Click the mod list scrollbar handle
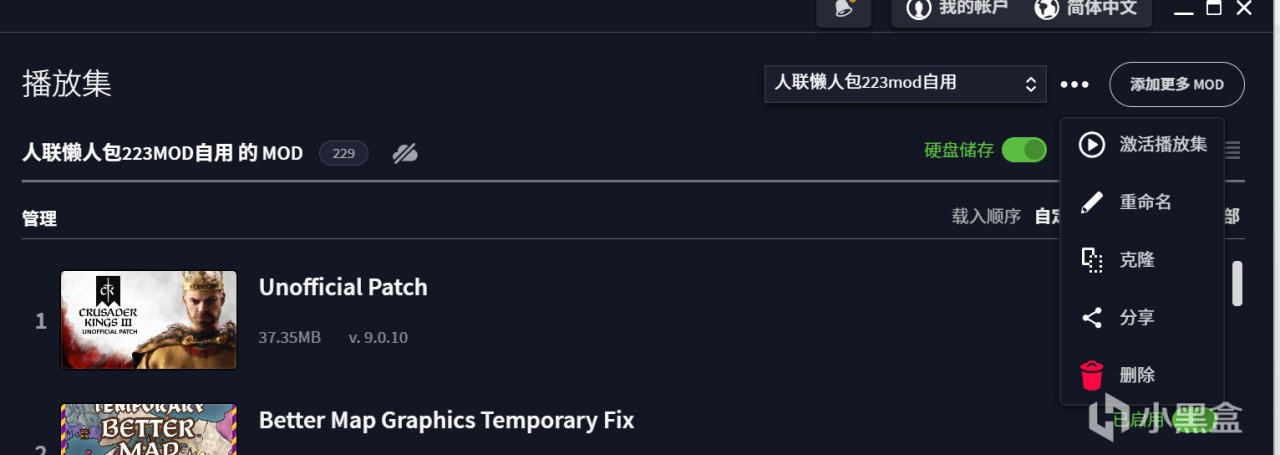 click(x=1237, y=283)
